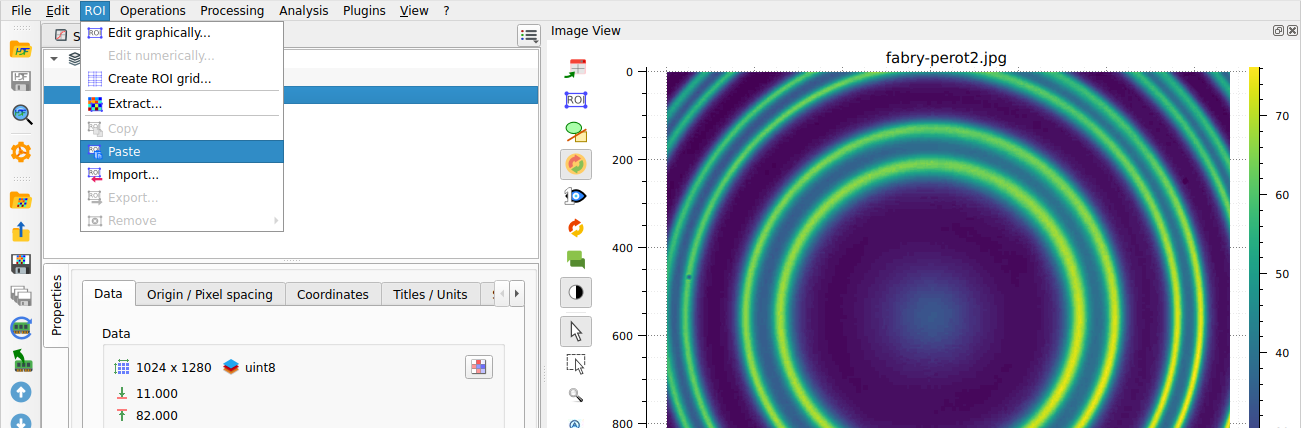Click the vertical colorbar beside the image
Viewport: 1301px width, 428px height.
pos(1254,247)
